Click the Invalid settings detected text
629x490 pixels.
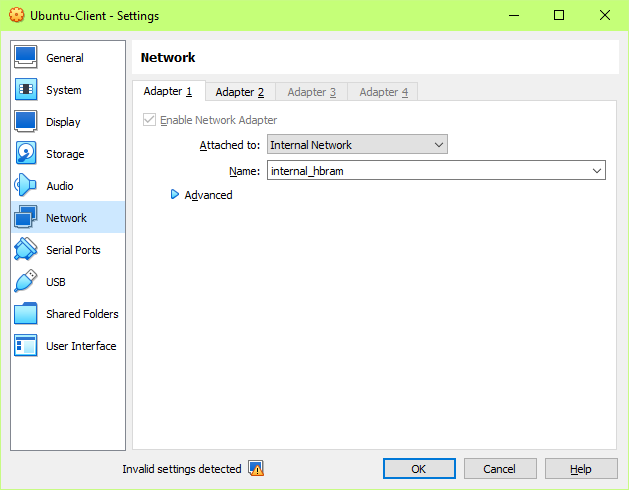(x=182, y=469)
